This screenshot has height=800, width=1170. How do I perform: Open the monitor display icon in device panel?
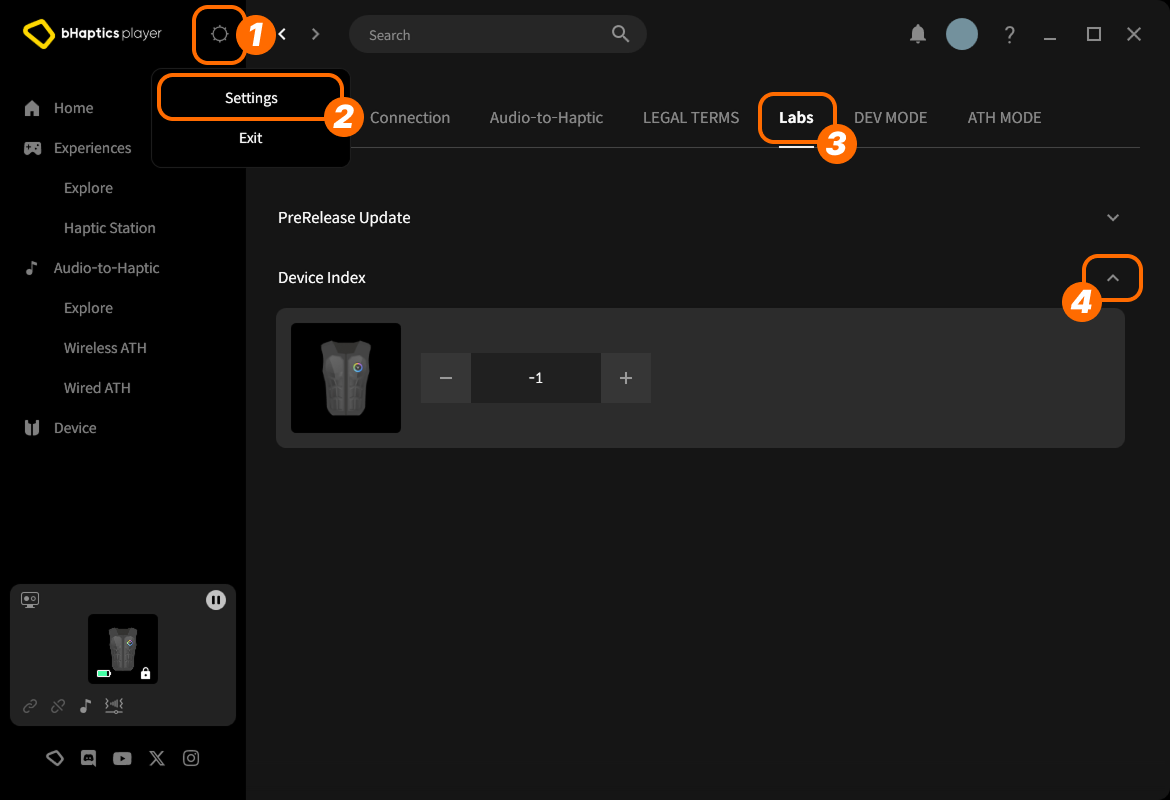pyautogui.click(x=30, y=600)
